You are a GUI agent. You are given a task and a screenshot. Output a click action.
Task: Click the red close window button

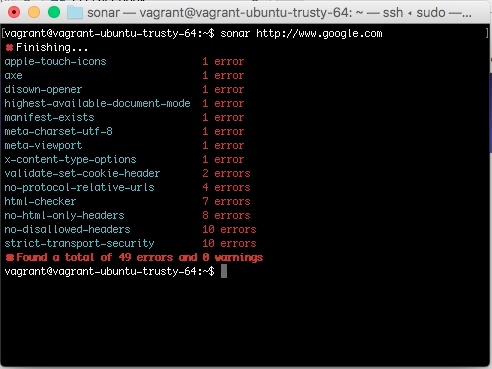(x=14, y=12)
